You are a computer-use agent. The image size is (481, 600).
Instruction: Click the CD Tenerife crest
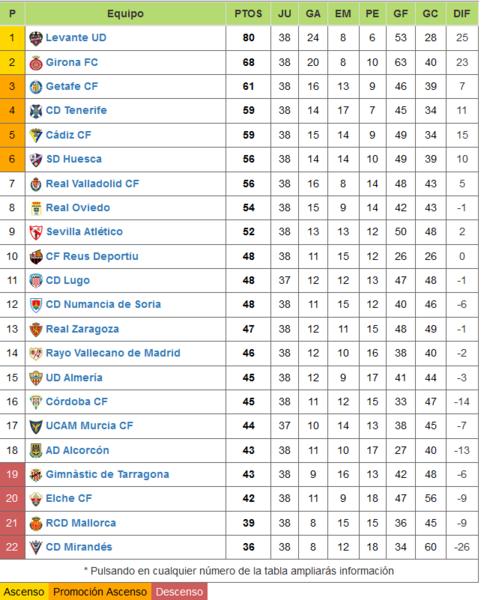pos(36,111)
